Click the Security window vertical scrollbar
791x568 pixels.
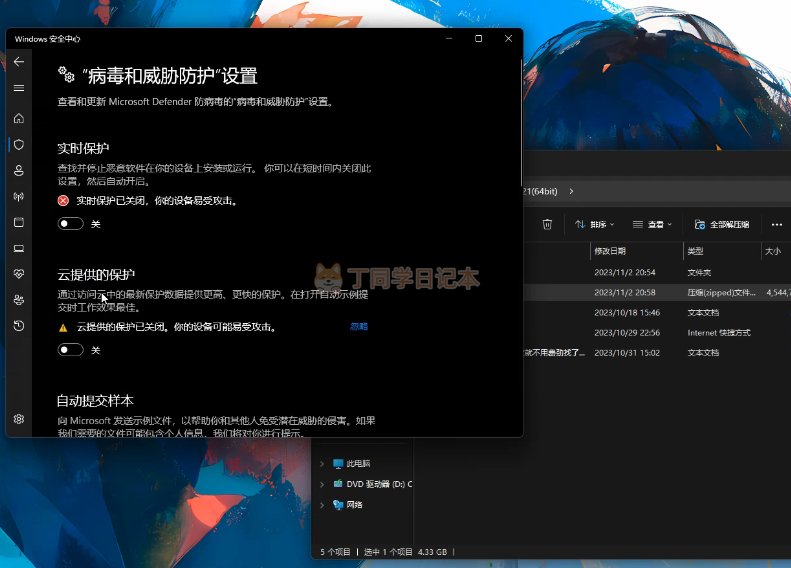(521, 124)
